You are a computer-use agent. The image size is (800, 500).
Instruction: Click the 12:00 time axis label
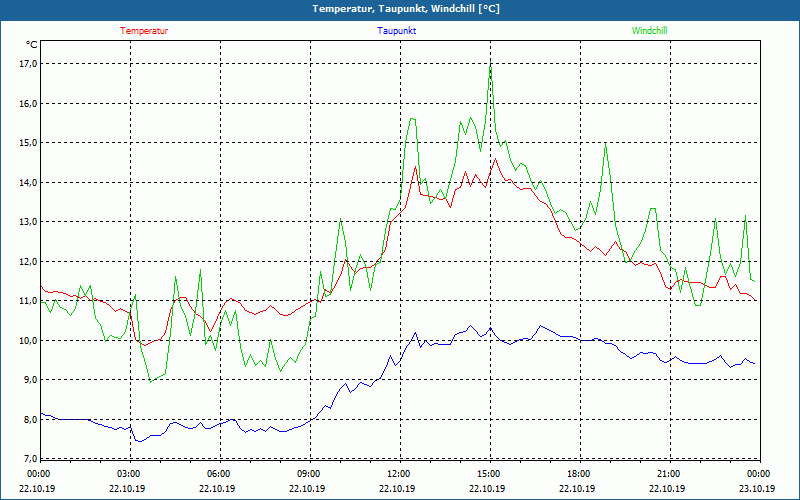398,474
